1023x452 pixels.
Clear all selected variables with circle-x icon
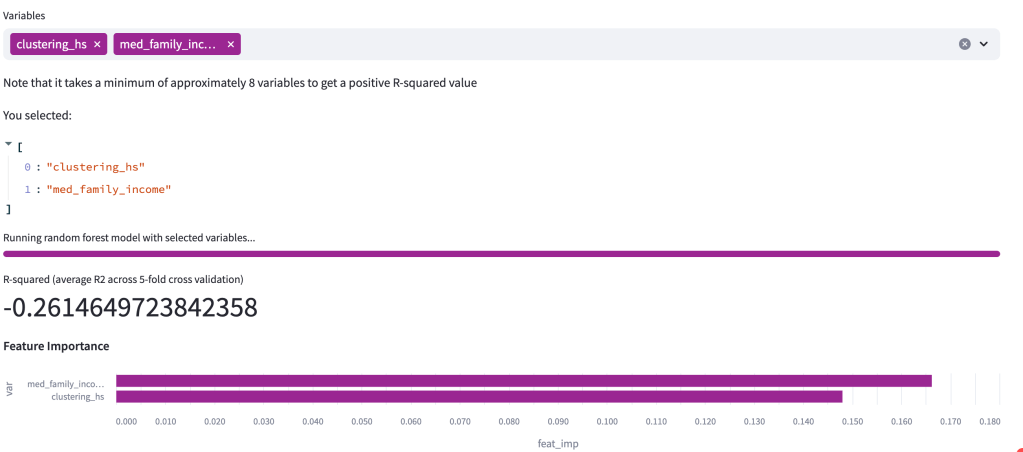[x=964, y=44]
